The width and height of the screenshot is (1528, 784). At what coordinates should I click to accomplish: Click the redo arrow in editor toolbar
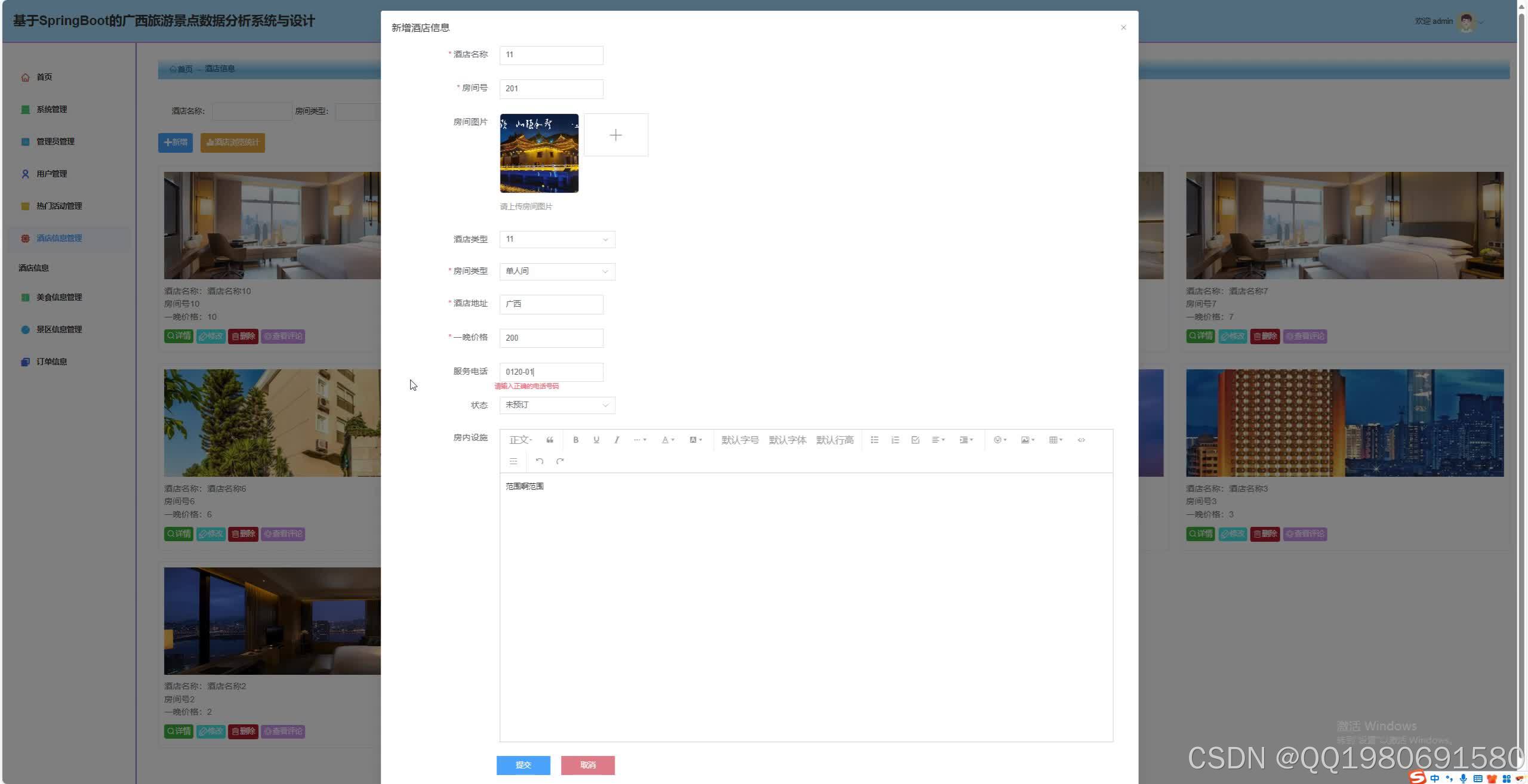click(x=560, y=461)
